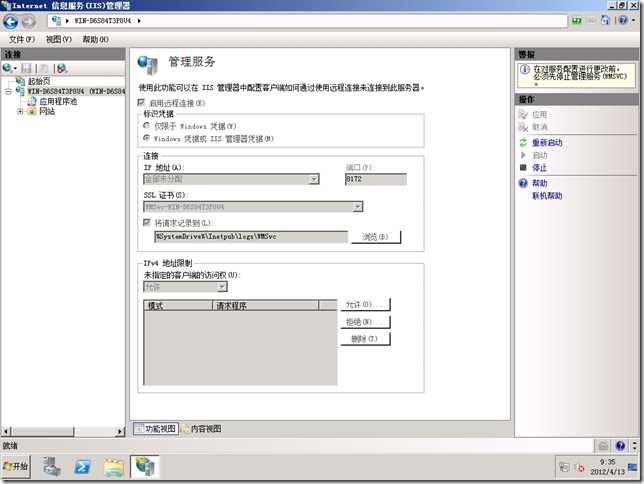Click the 停止 stop link
Image resolution: width=644 pixels, height=484 pixels.
pyautogui.click(x=540, y=168)
